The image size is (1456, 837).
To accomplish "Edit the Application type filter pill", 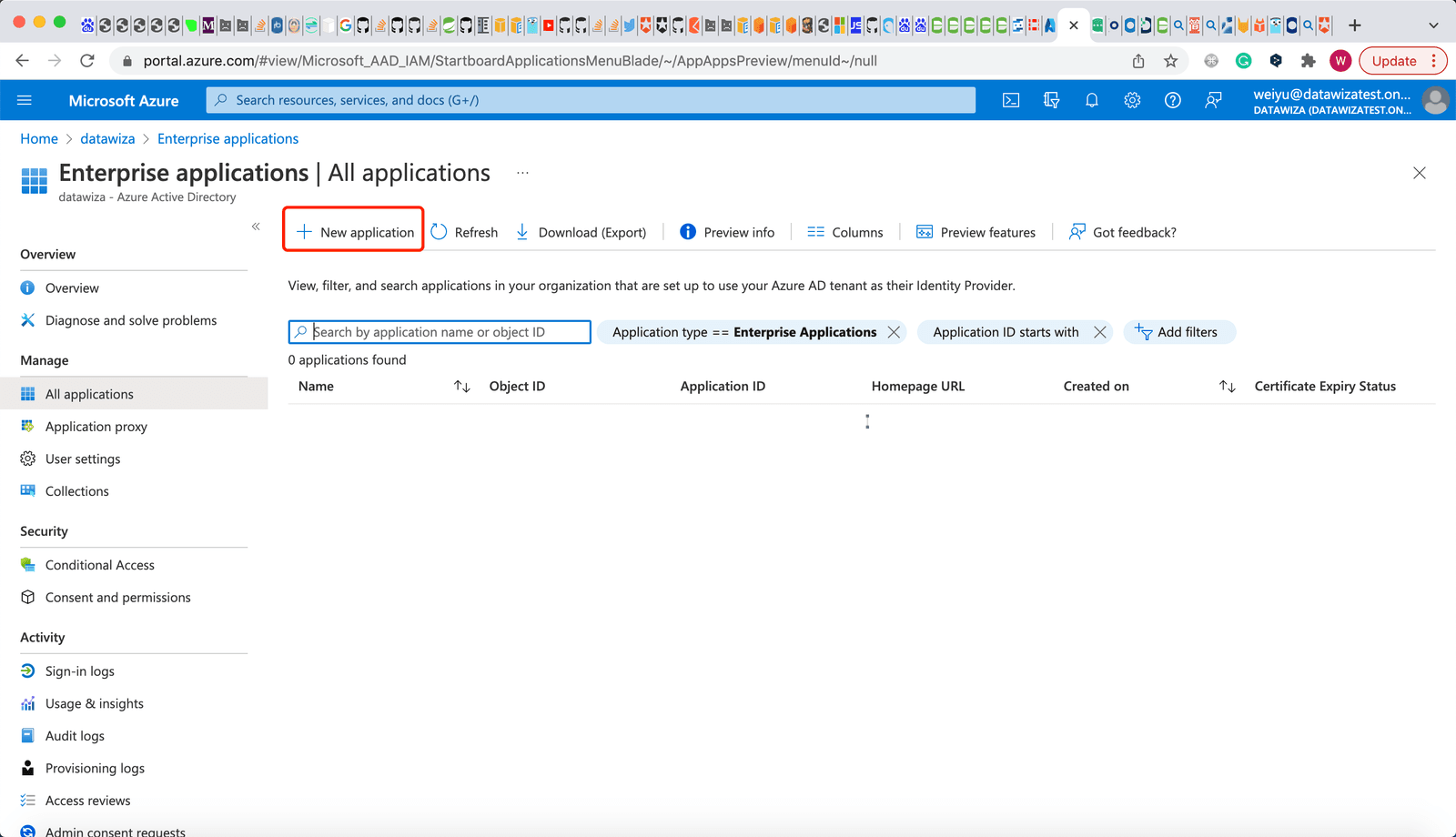I will click(x=743, y=332).
